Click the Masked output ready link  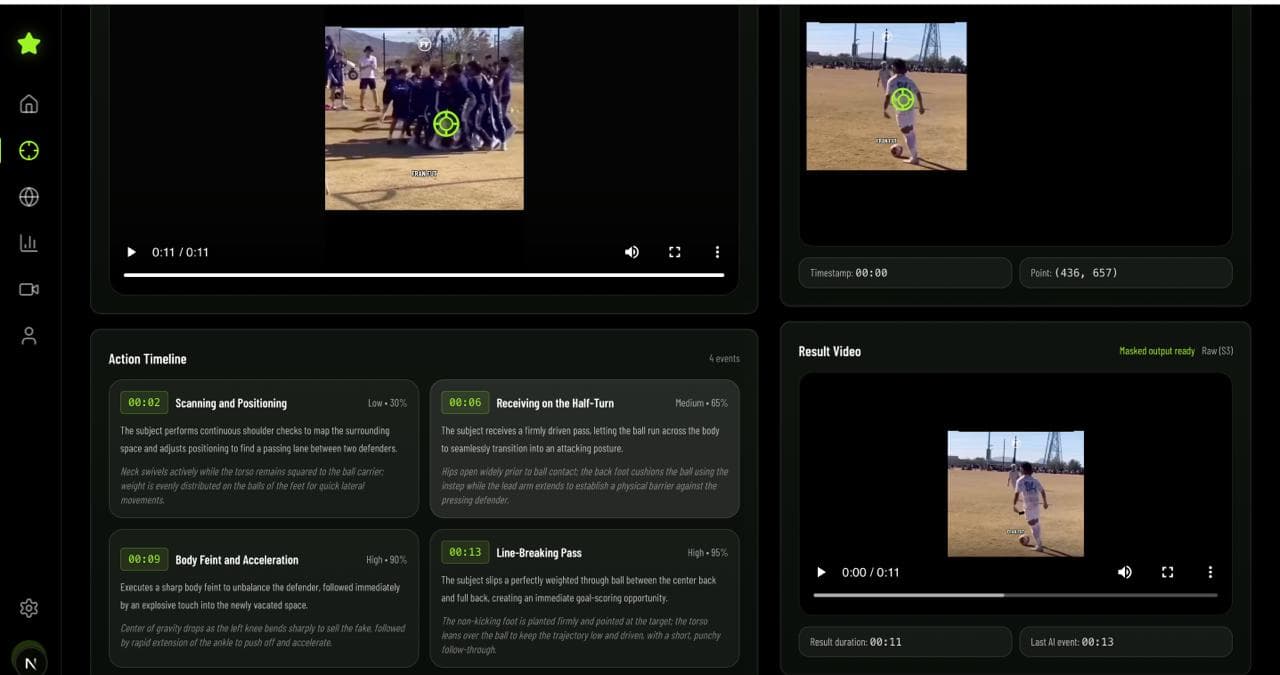pyautogui.click(x=1155, y=351)
